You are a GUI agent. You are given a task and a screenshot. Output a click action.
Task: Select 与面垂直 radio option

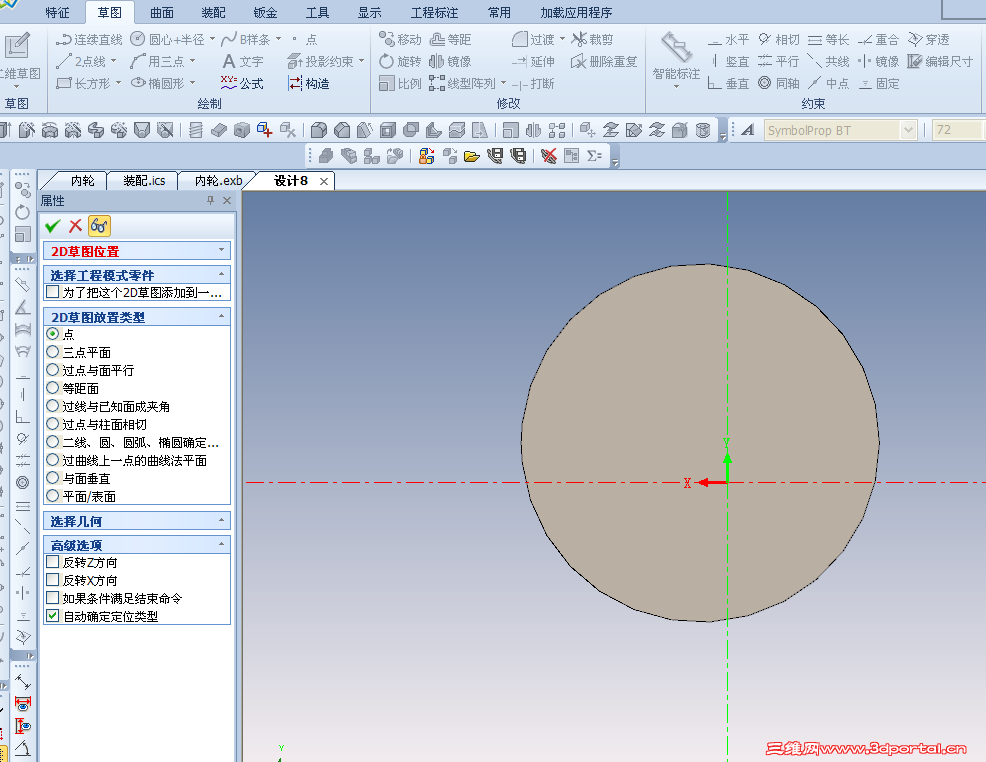53,478
